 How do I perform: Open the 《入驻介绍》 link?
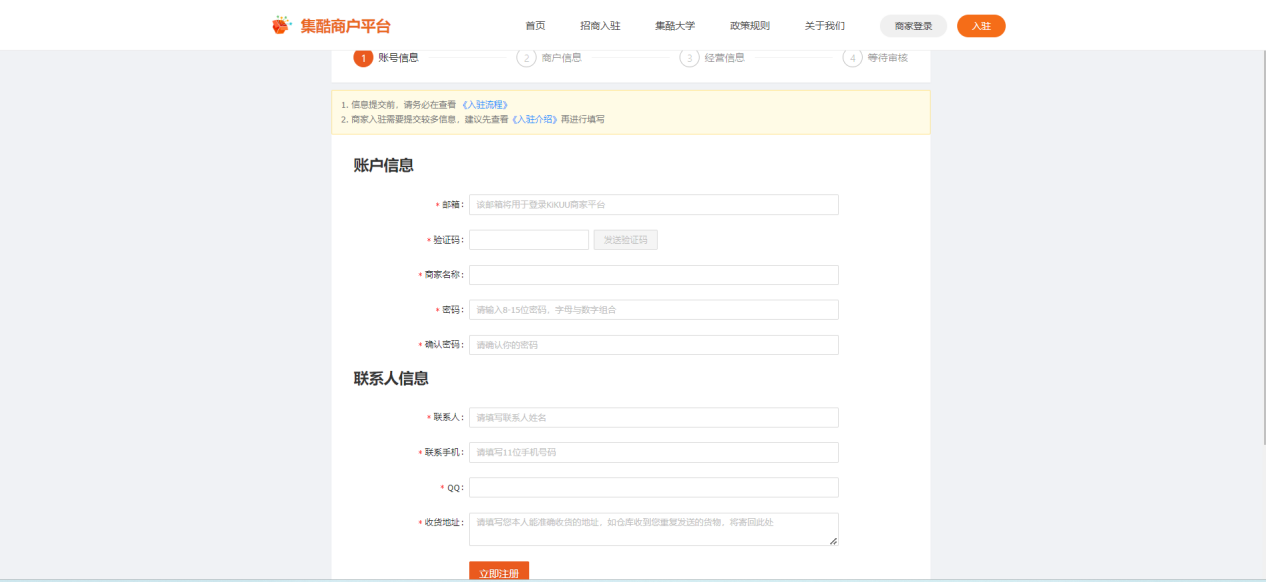pos(534,119)
